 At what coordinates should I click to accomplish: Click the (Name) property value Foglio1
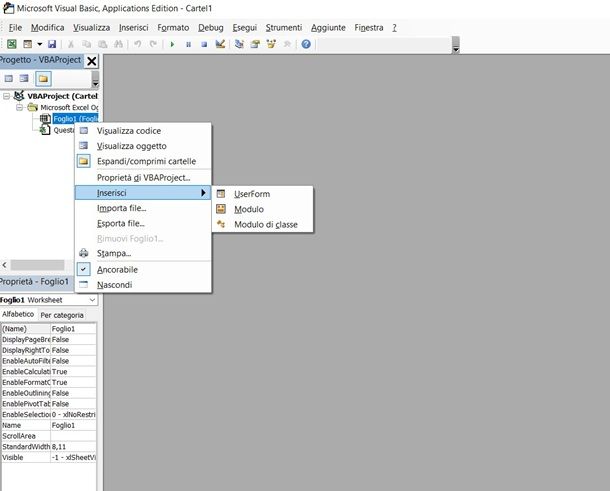73,329
